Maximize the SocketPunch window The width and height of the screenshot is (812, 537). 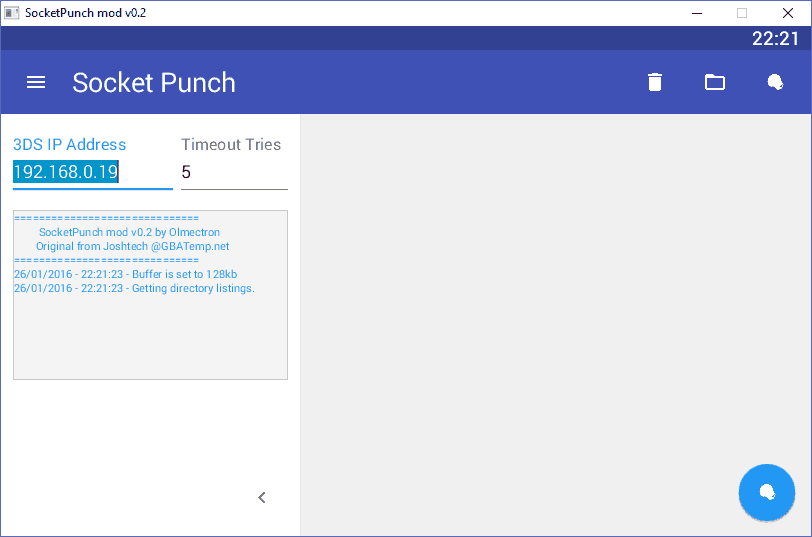742,13
